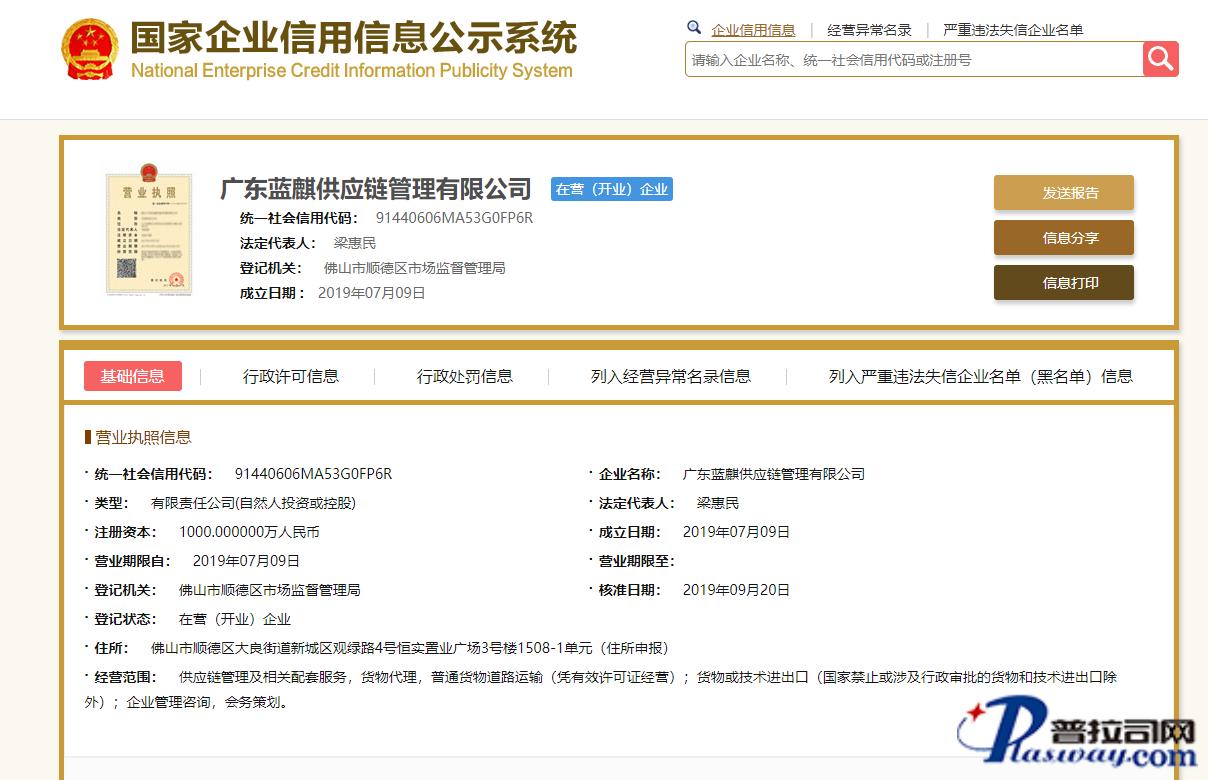The image size is (1208, 780).
Task: Type in the enterprise name search field
Action: pyautogui.click(x=912, y=60)
